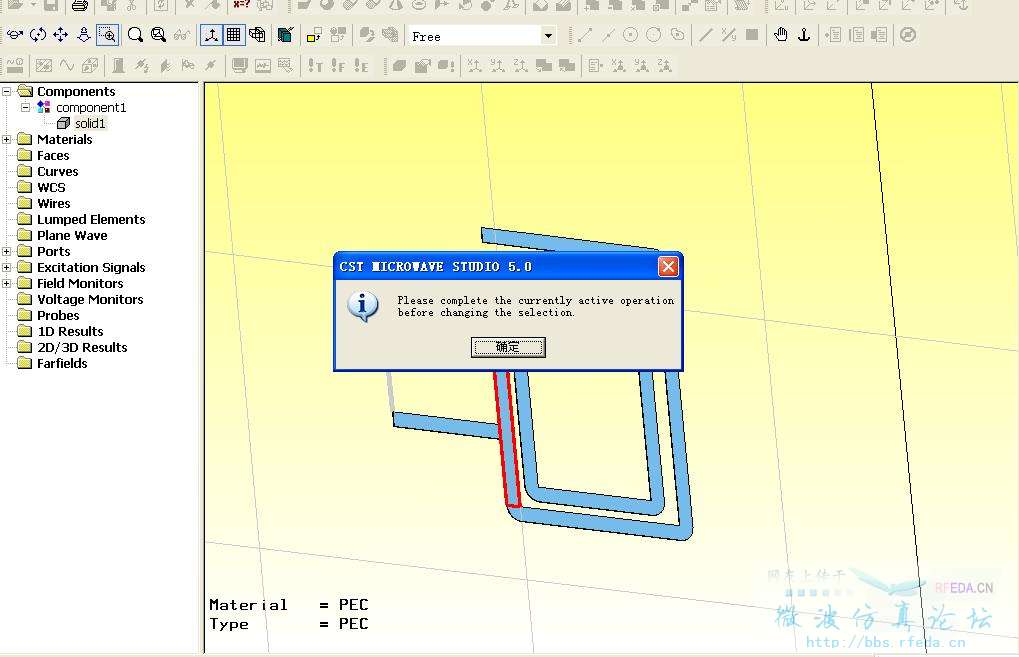Viewport: 1019px width, 657px height.
Task: Click the pick edge midpoint icon
Action: point(608,35)
